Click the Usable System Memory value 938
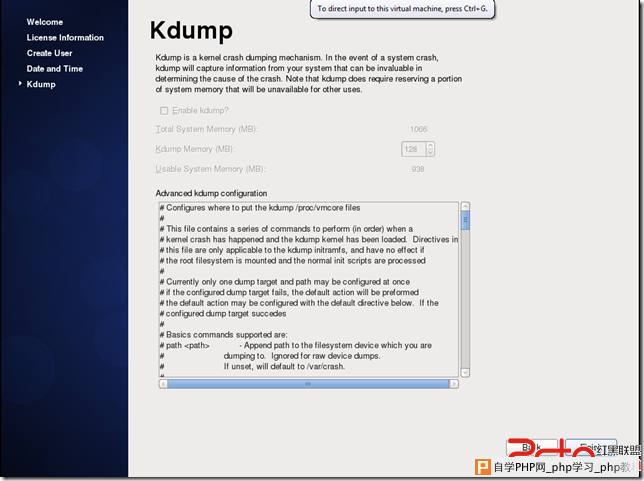 418,169
